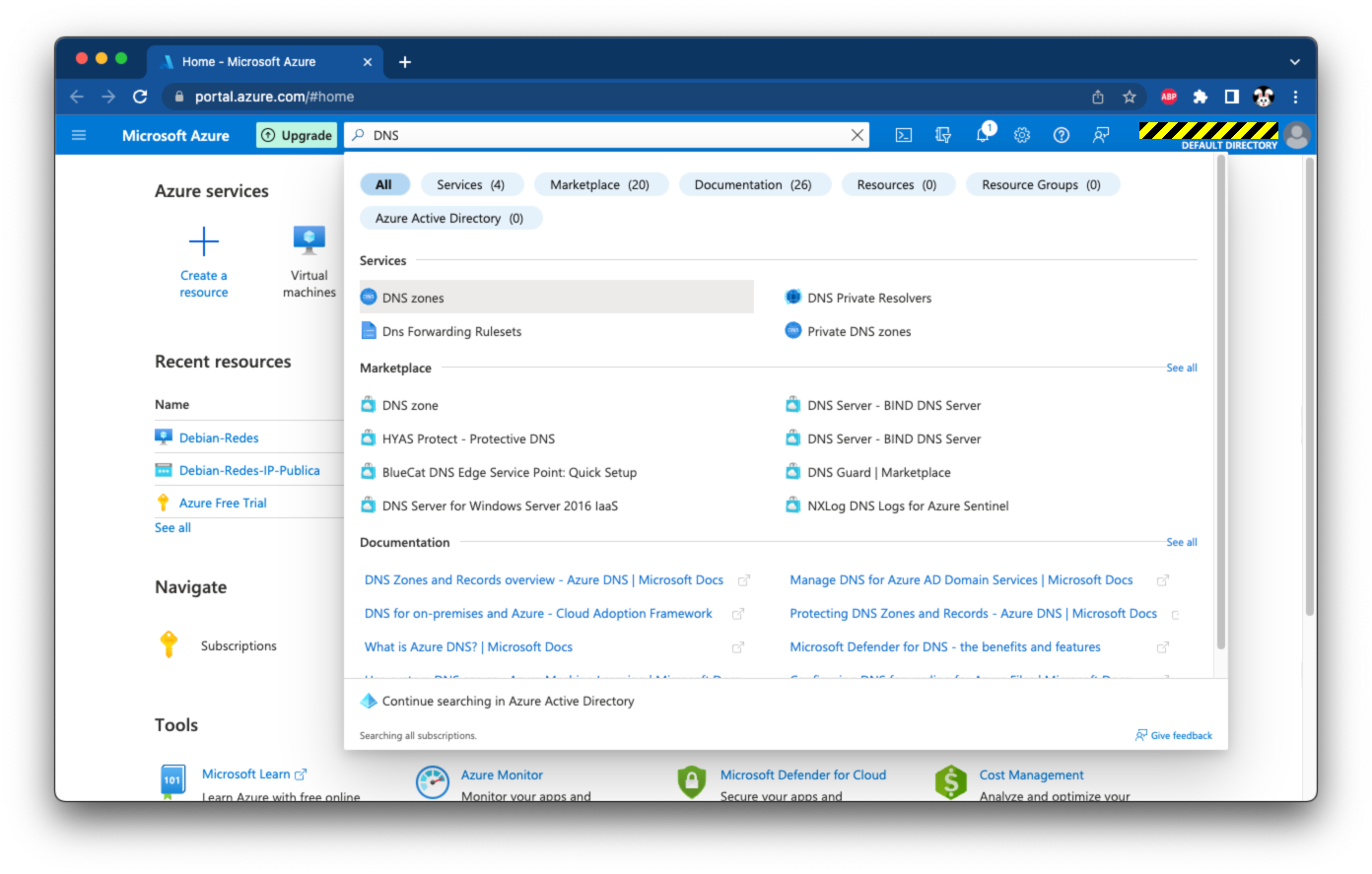The height and width of the screenshot is (874, 1372).
Task: Open the Chrome three-dot menu
Action: coord(1295,97)
